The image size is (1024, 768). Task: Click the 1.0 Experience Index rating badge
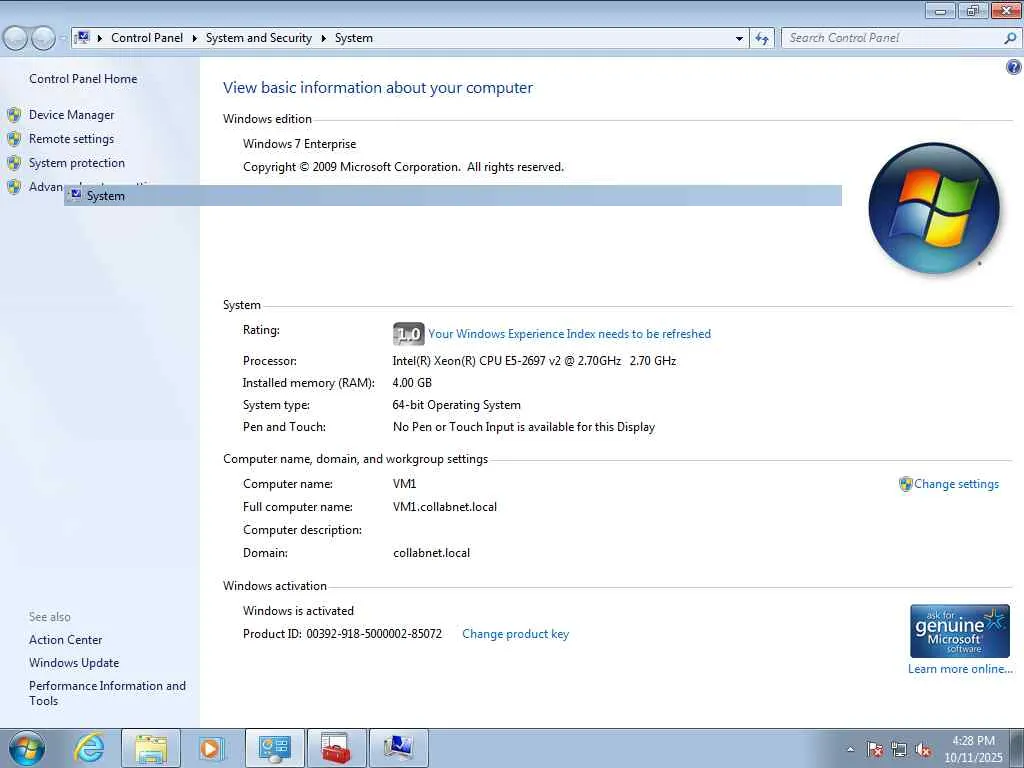click(x=409, y=334)
